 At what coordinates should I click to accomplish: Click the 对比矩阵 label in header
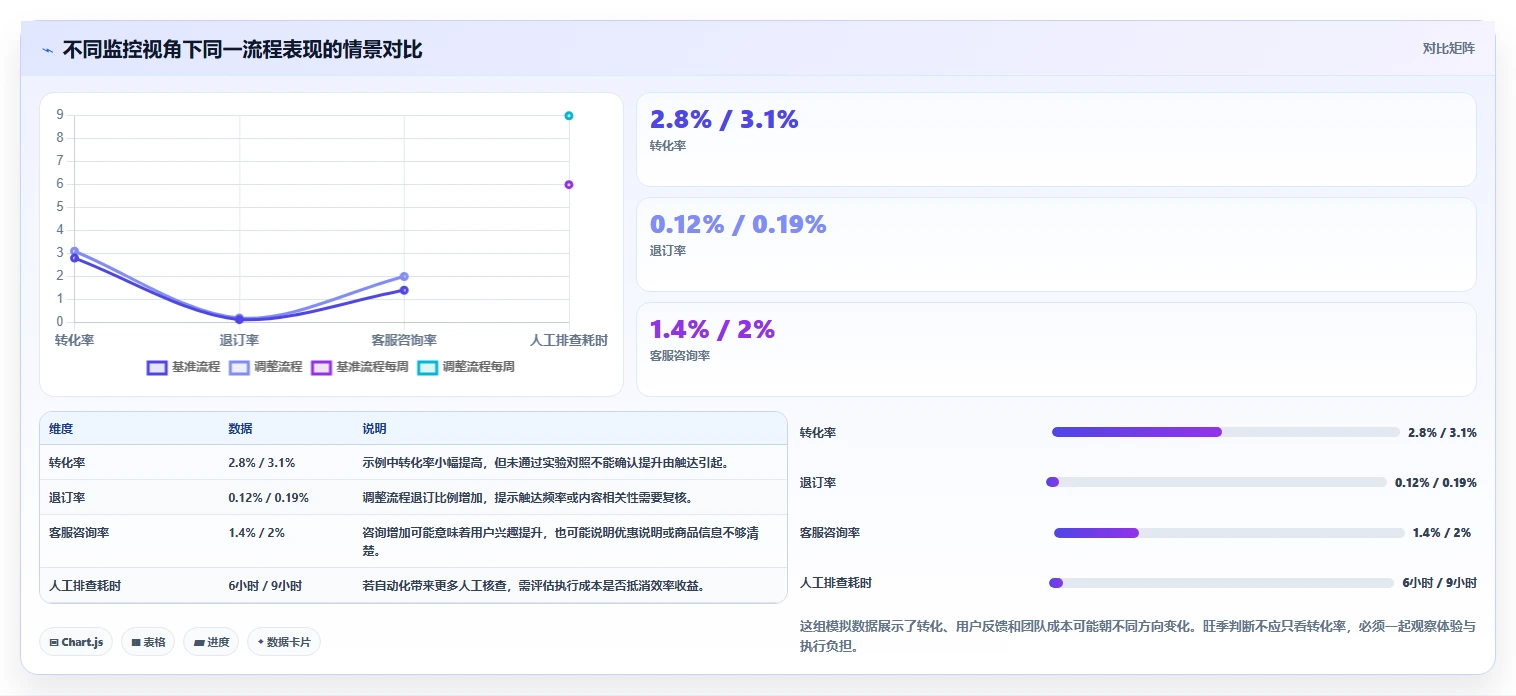(1448, 48)
